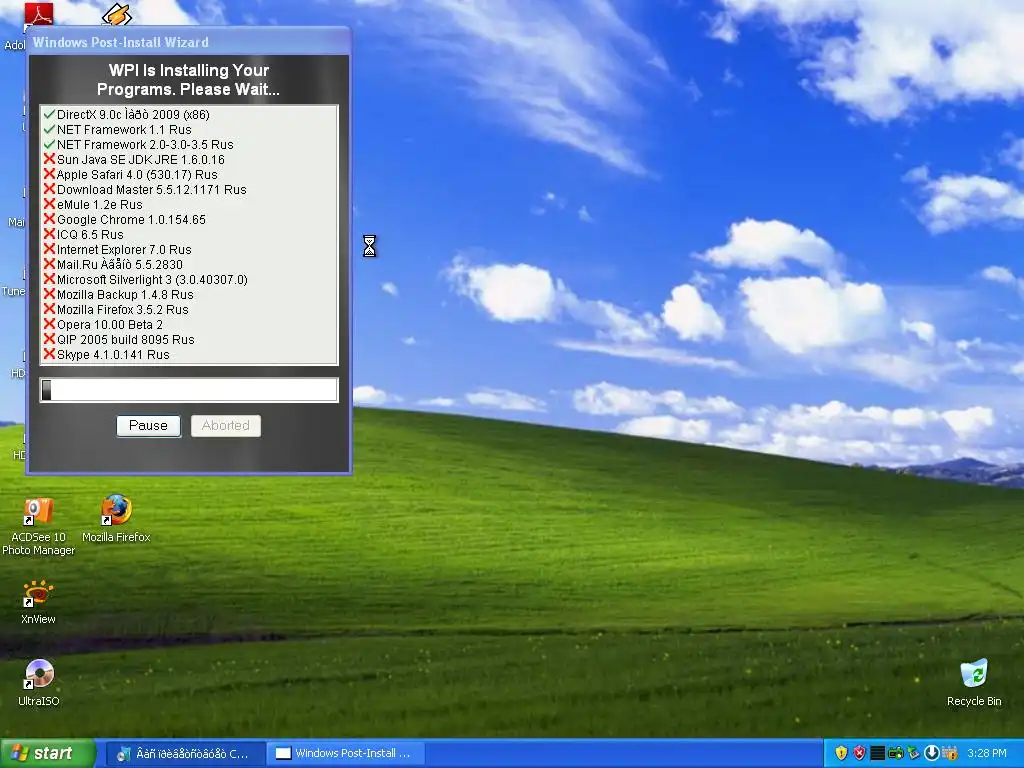1024x768 pixels.
Task: Click the red X beside Google Chrome 1.0.154.65
Action: click(x=49, y=219)
